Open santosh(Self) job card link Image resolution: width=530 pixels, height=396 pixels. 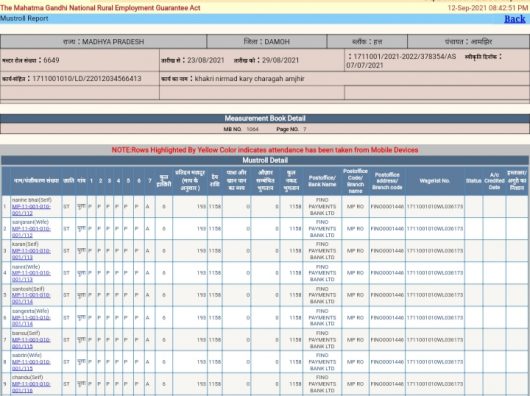[31, 298]
